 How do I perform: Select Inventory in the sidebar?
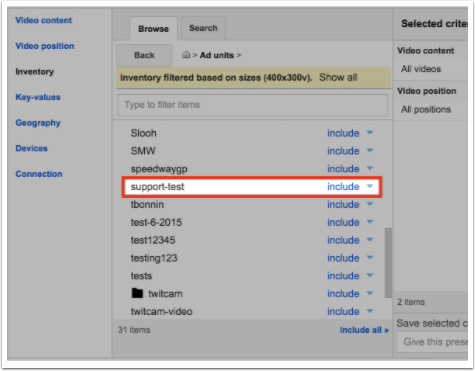(x=34, y=72)
